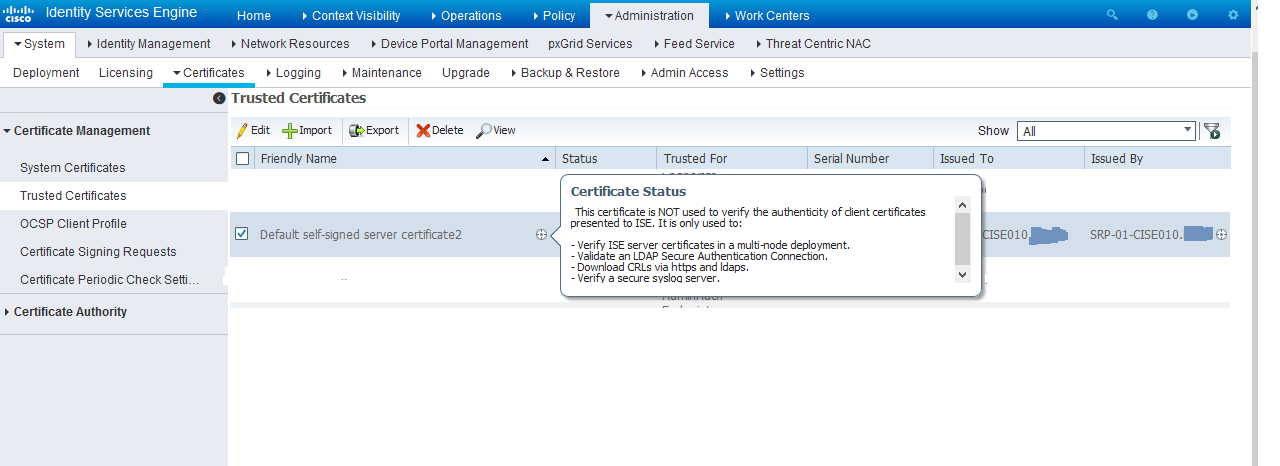This screenshot has width=1280, height=466.
Task: Open Threat Centric NAC menu
Action: click(814, 44)
